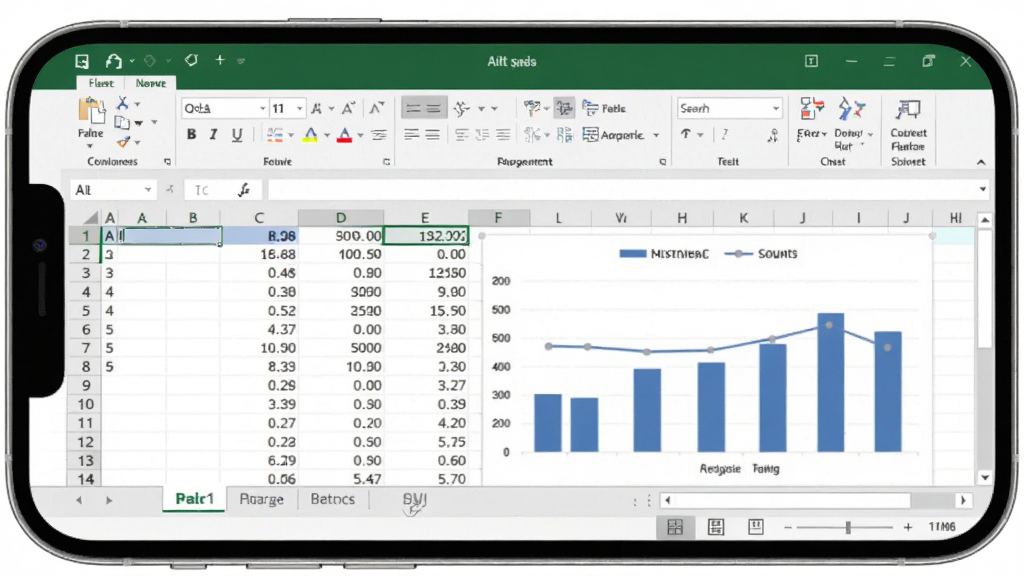
Task: Select column D header
Action: pos(341,218)
